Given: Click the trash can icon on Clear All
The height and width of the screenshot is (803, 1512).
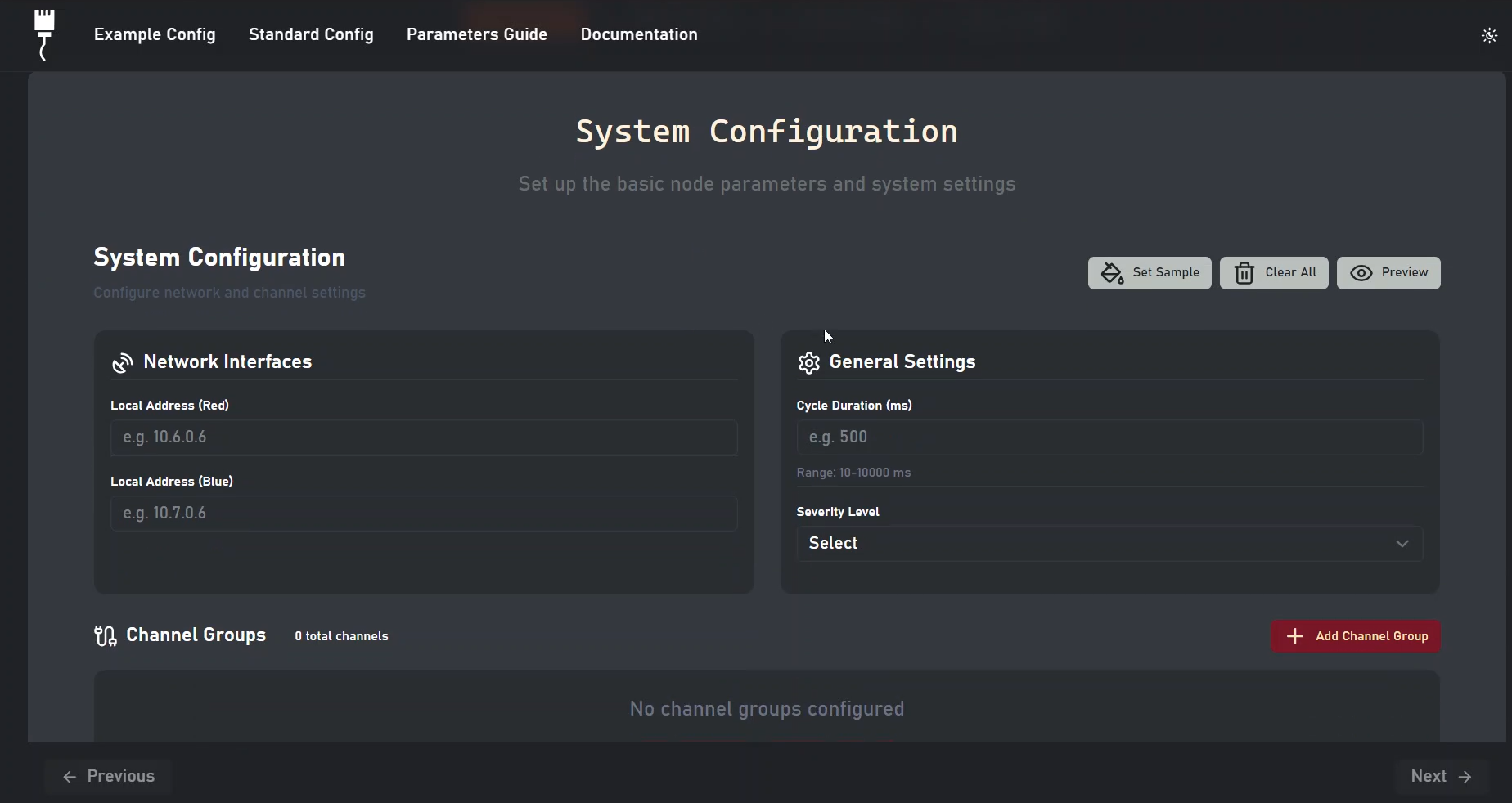Looking at the screenshot, I should coord(1244,273).
